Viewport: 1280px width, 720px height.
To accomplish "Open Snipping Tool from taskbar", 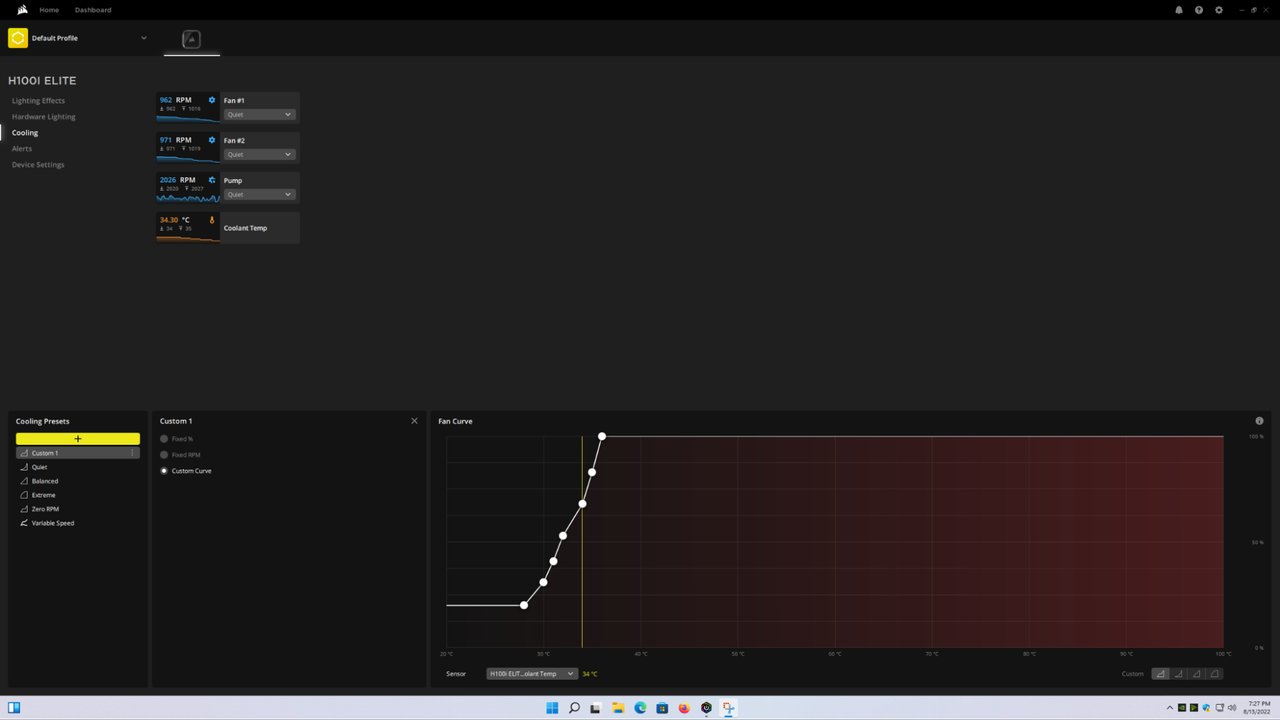I will tap(729, 708).
